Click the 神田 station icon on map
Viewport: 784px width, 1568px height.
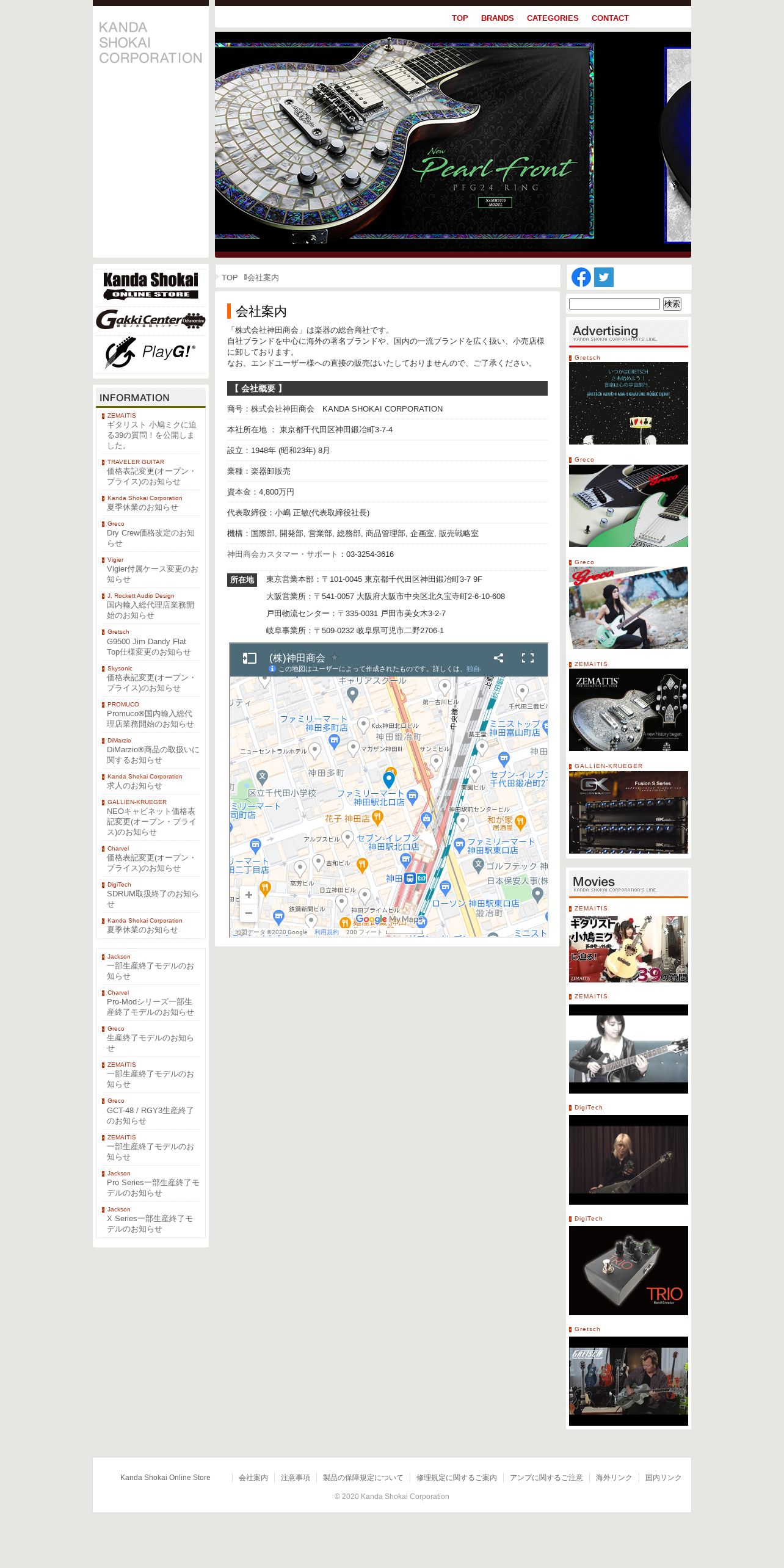[410, 878]
